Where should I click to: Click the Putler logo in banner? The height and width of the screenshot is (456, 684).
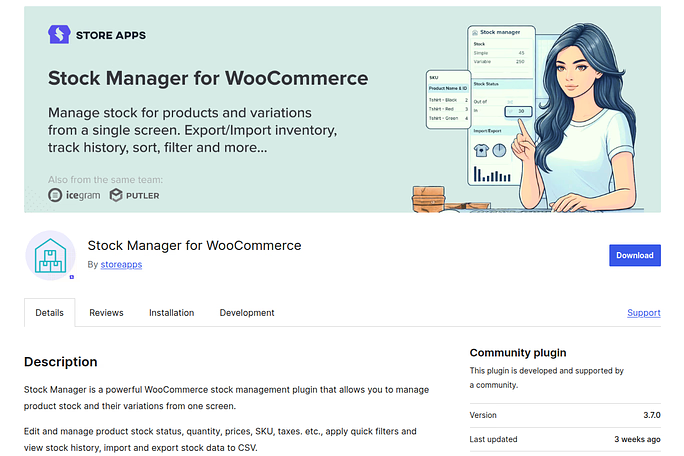pyautogui.click(x=134, y=195)
